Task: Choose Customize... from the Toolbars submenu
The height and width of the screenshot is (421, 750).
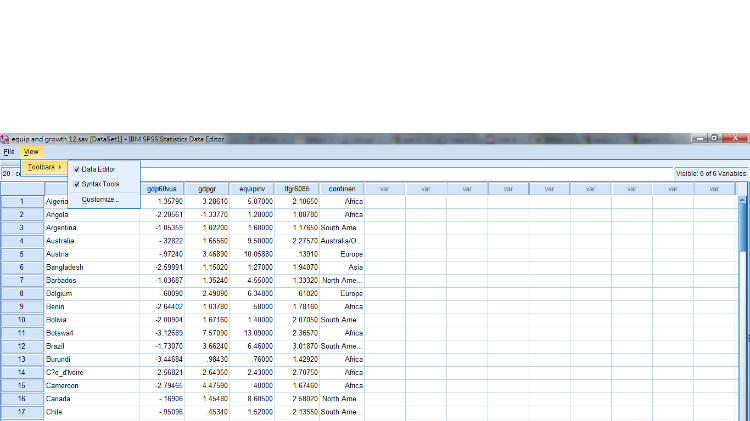Action: click(100, 199)
